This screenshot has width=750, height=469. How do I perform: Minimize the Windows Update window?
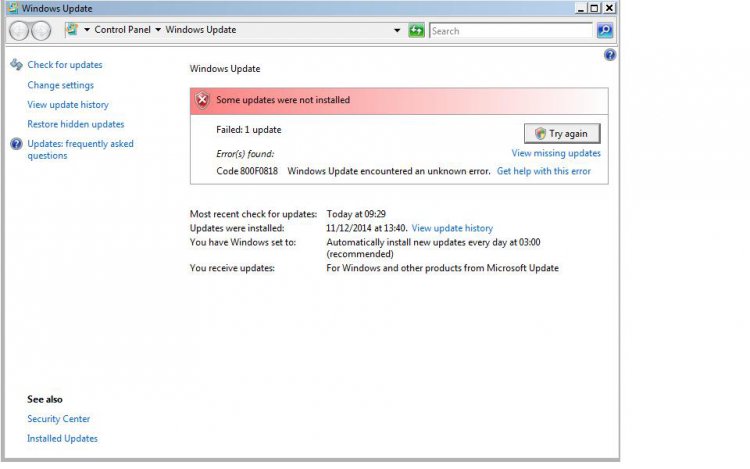(x=581, y=8)
